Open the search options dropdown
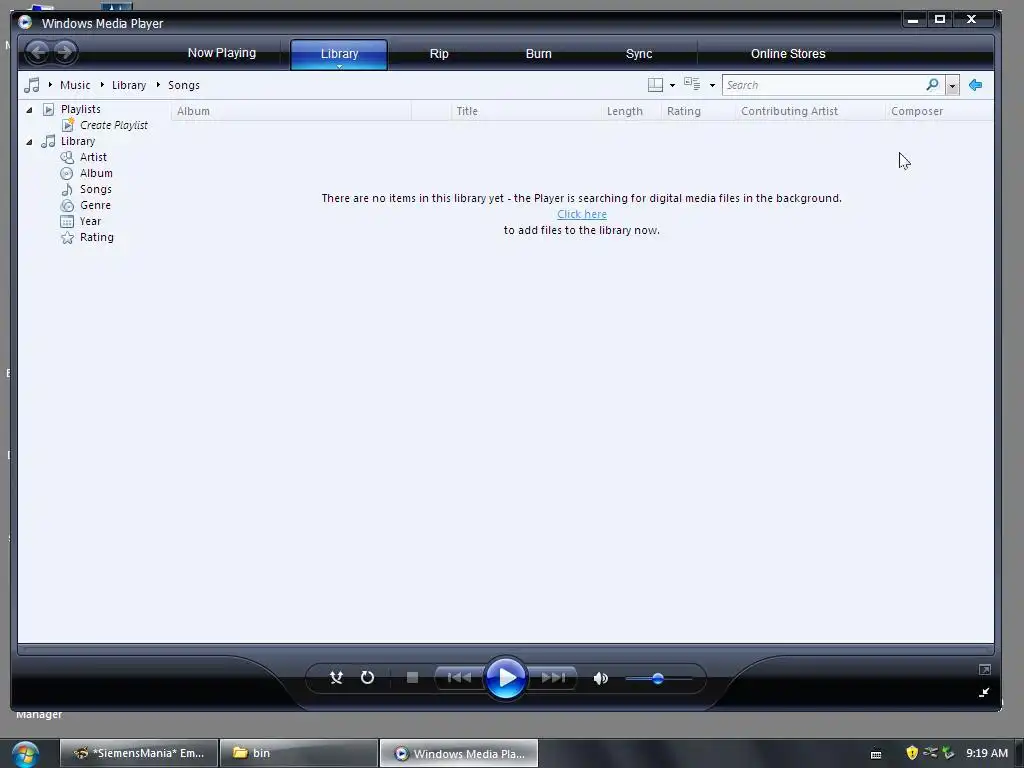The height and width of the screenshot is (768, 1024). 952,86
